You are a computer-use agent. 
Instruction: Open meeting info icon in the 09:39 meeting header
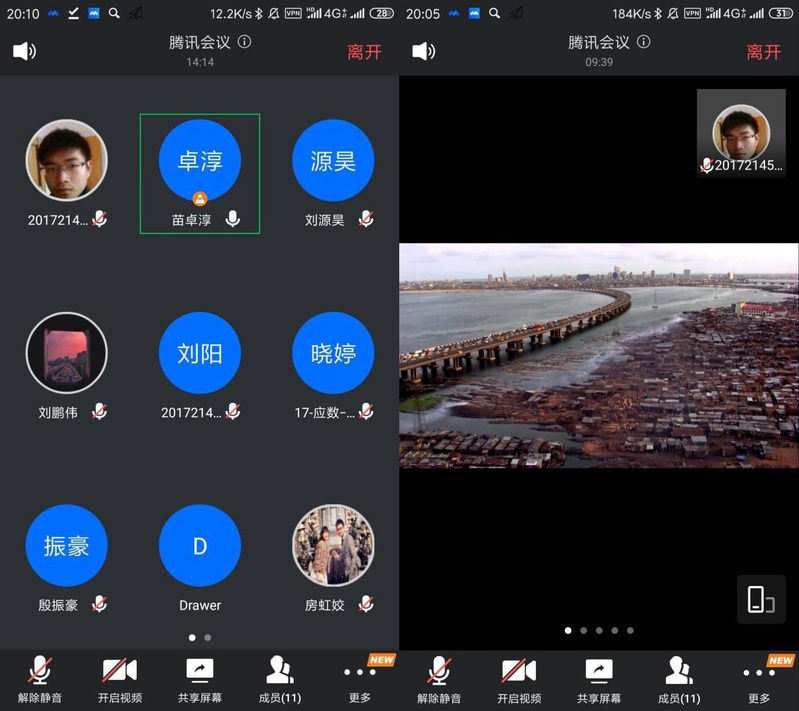coord(643,42)
